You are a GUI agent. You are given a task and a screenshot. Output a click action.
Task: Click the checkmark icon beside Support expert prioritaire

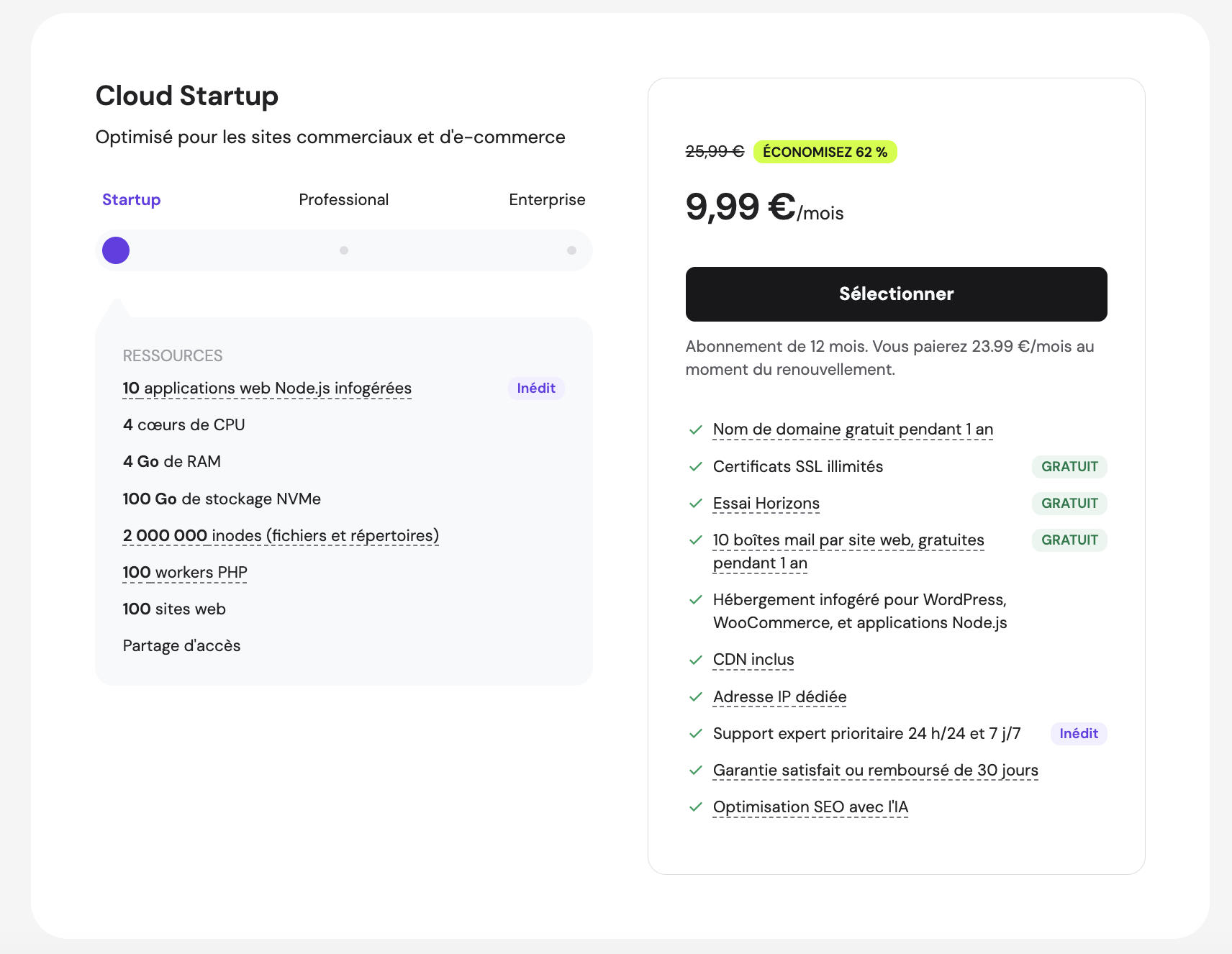[695, 734]
